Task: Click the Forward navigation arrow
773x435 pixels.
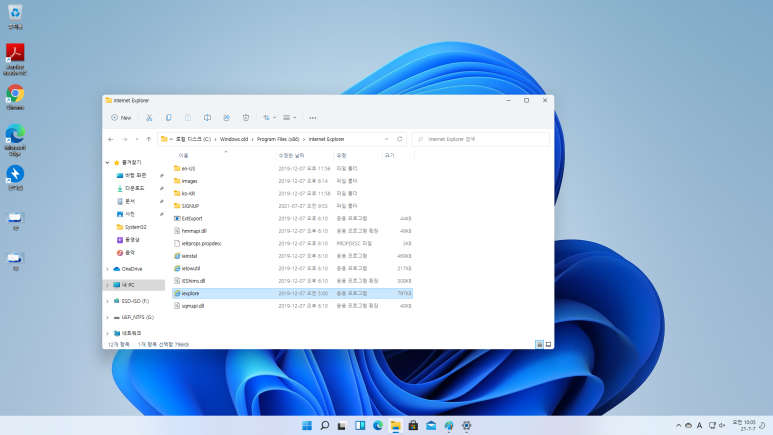Action: (x=125, y=140)
